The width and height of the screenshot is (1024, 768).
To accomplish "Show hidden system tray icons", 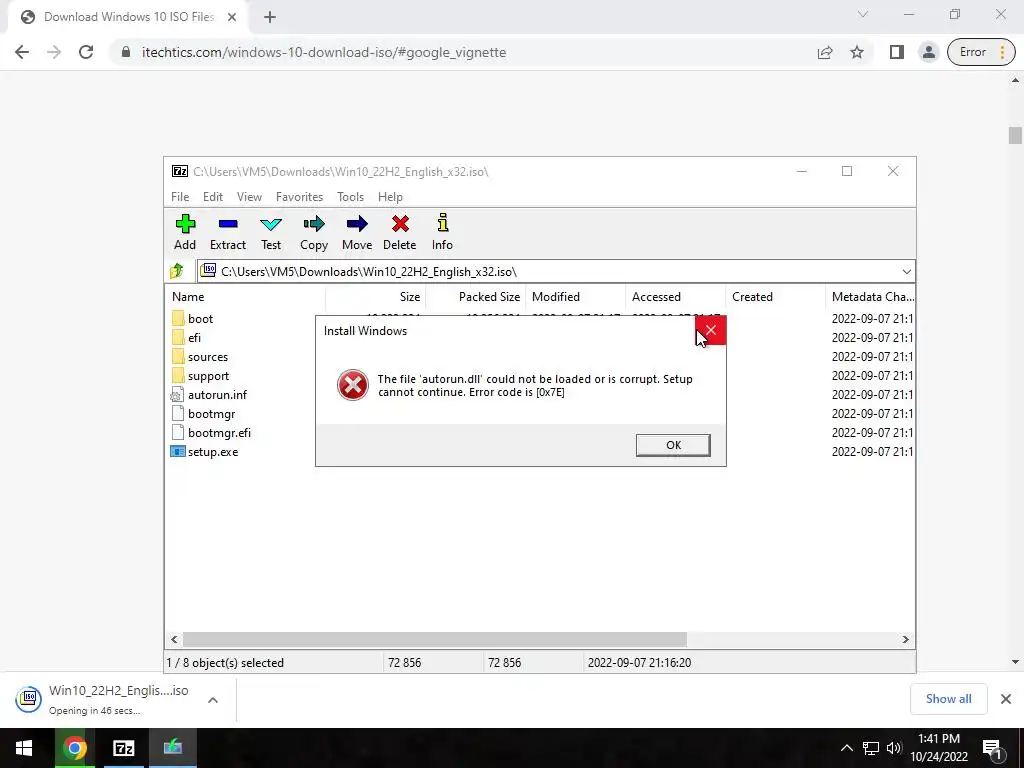I will [x=846, y=748].
